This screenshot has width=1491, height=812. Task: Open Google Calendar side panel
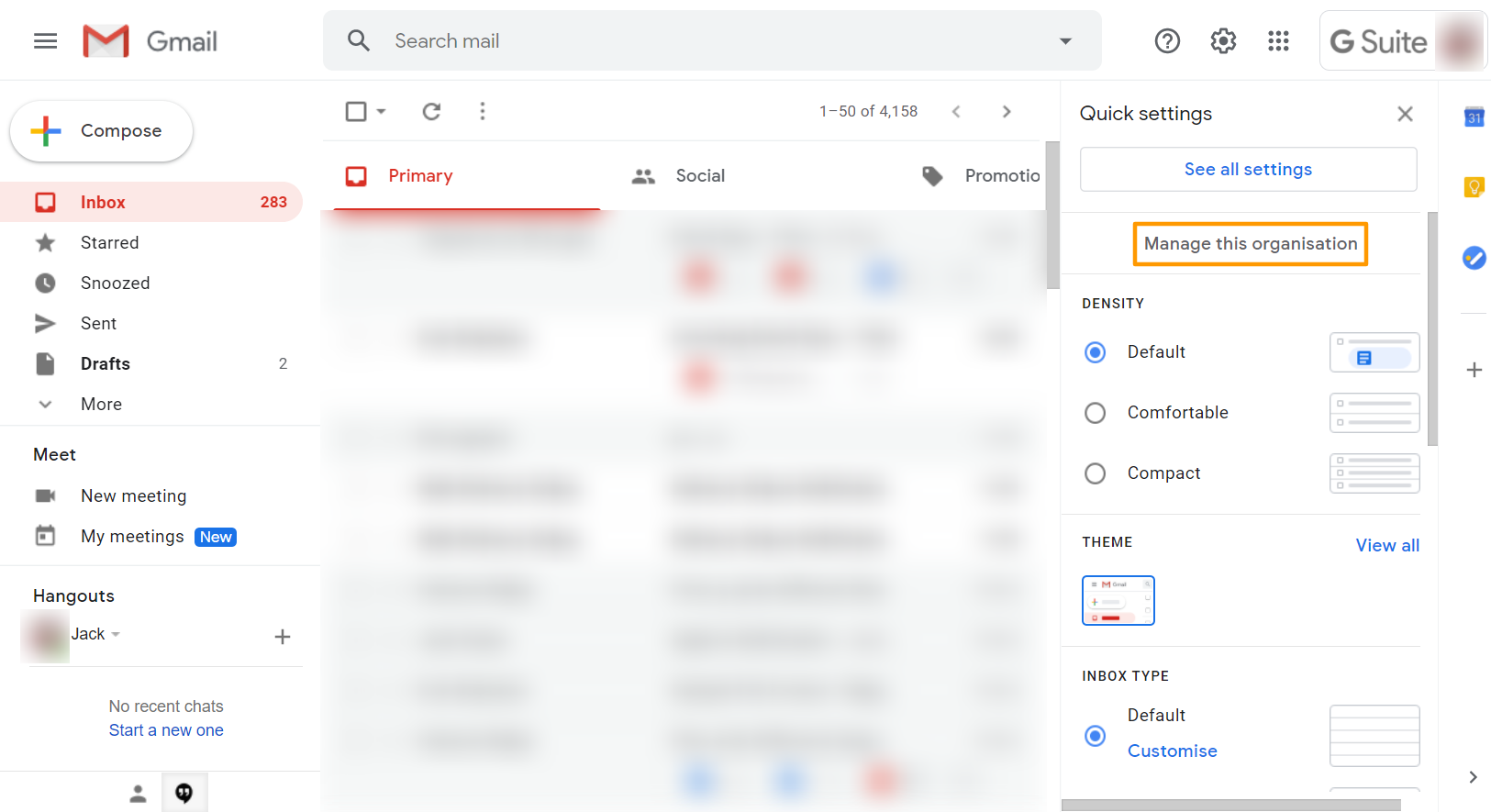click(x=1474, y=117)
